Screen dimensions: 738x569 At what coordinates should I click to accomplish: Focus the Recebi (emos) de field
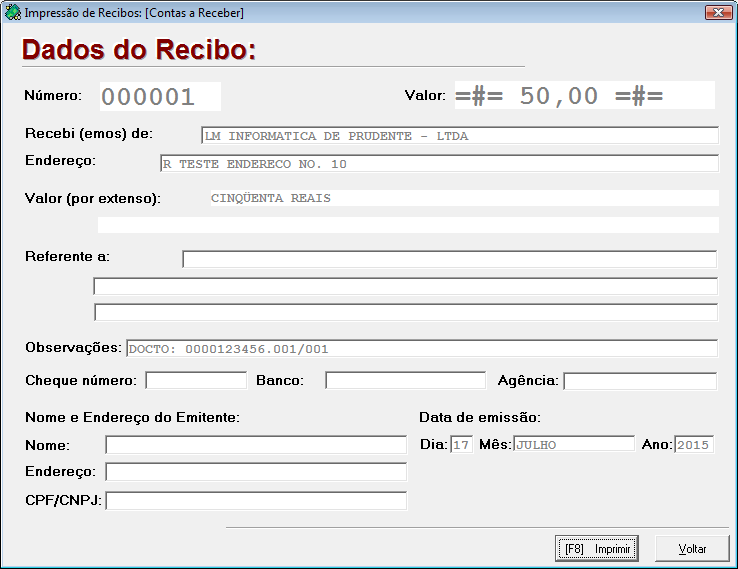[x=459, y=136]
